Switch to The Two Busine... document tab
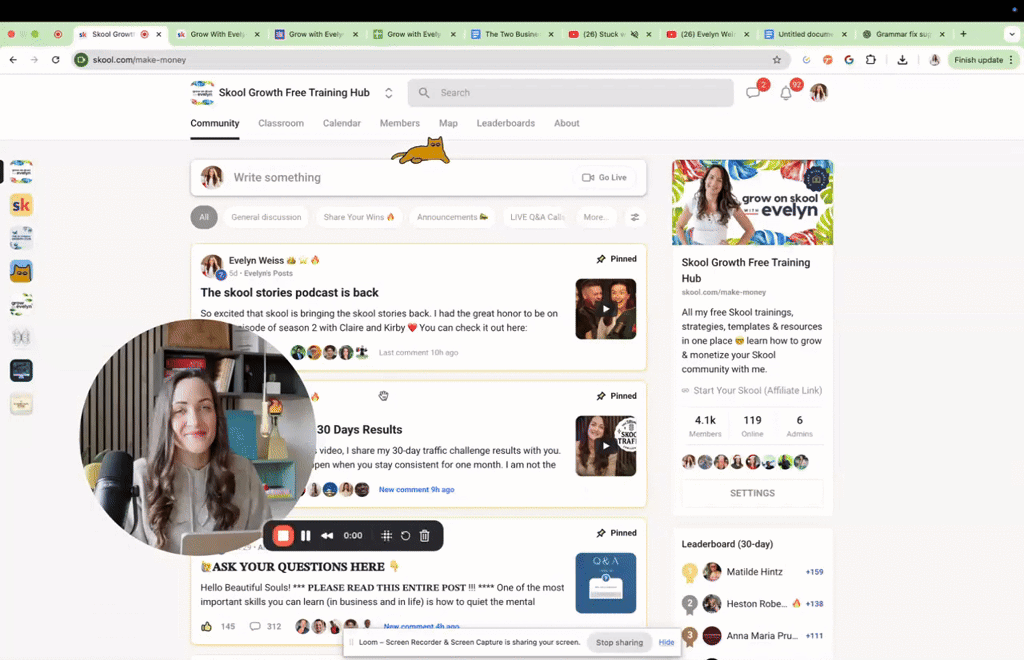Screen dimensions: 1024x660 click(511, 34)
